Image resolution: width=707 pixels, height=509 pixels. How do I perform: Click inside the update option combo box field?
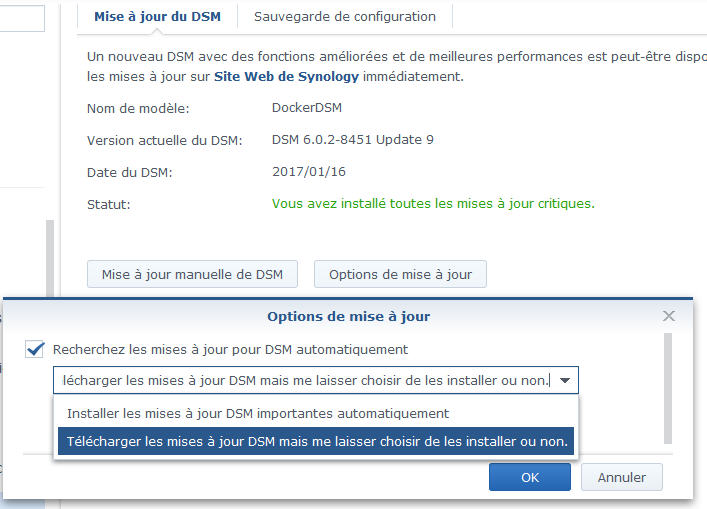pos(316,381)
